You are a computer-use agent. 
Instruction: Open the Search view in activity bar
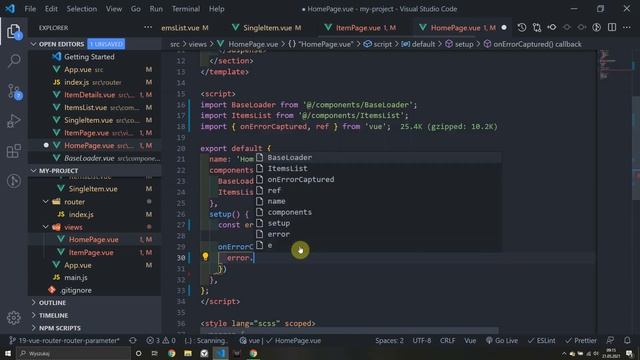coord(14,61)
